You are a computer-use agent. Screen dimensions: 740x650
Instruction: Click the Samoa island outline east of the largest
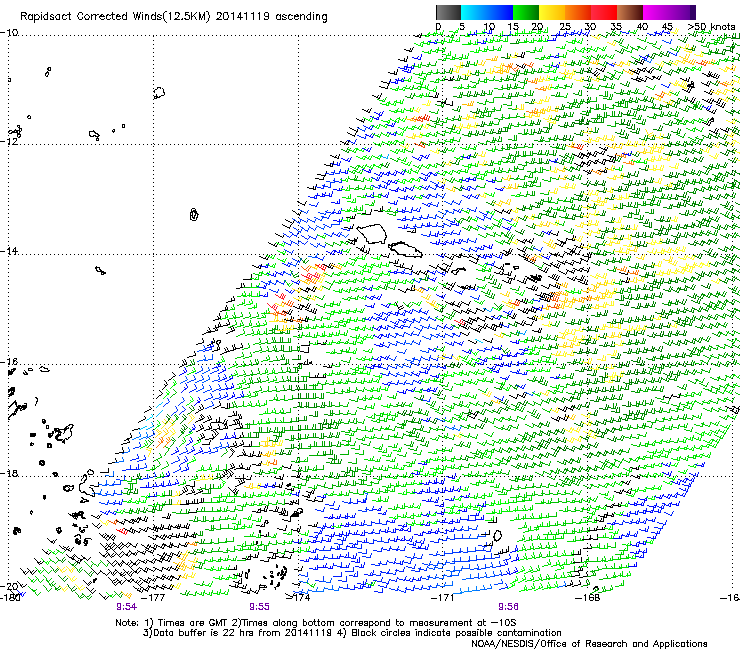405,249
